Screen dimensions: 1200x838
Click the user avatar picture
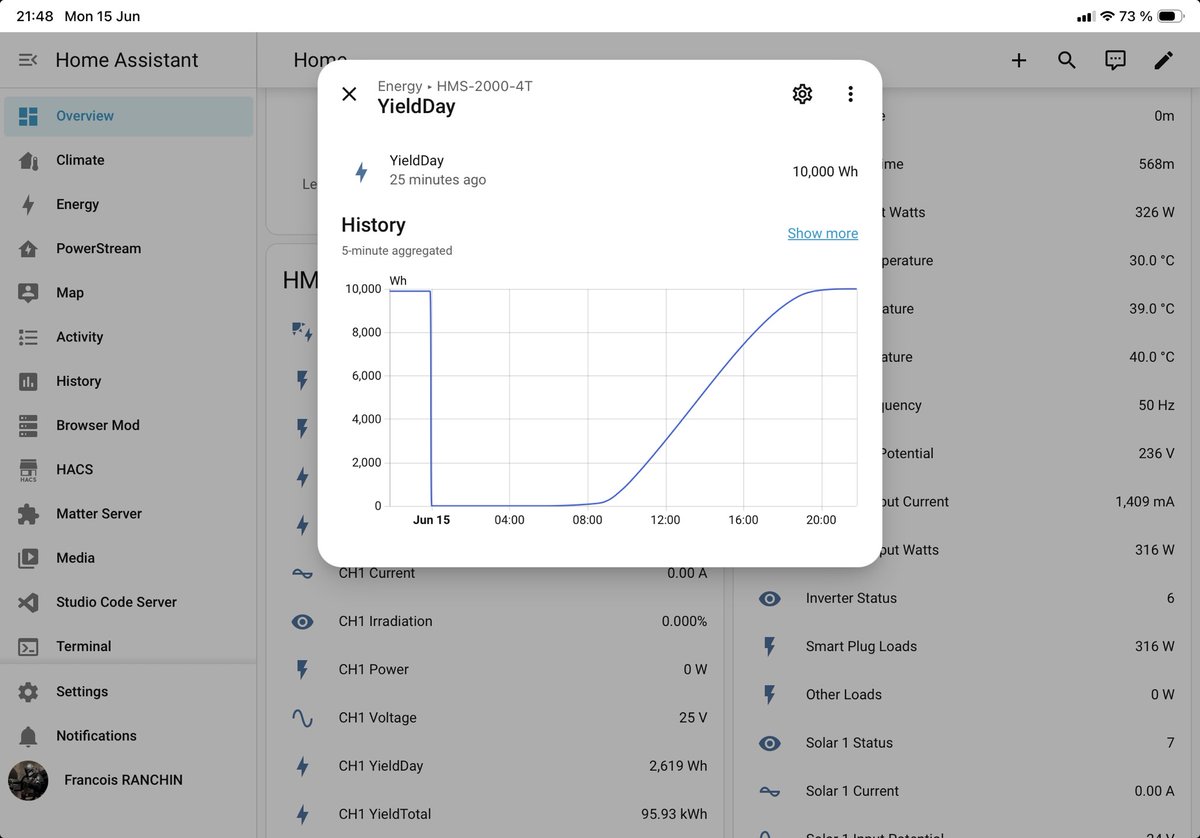pos(28,780)
